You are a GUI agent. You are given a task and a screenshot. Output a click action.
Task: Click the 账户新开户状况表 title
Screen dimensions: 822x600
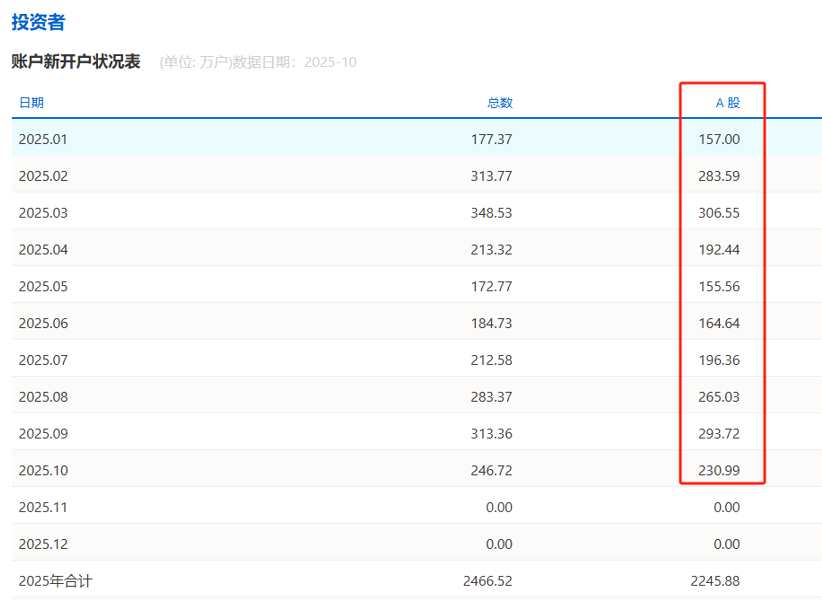[x=76, y=61]
